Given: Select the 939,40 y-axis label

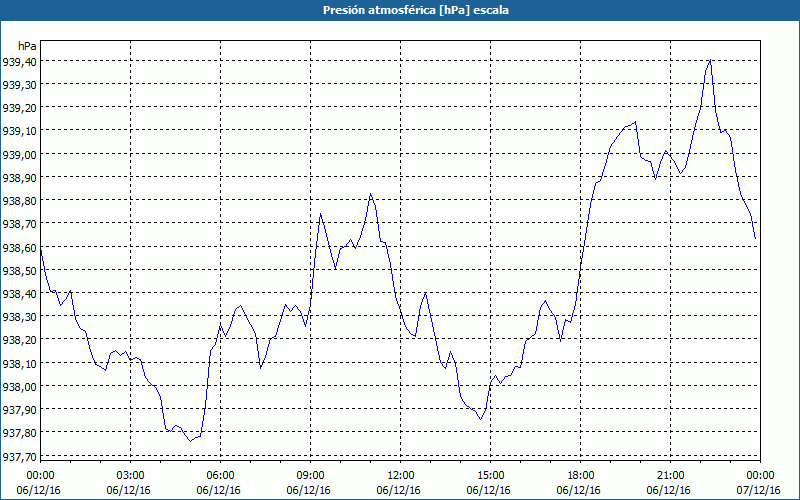Looking at the screenshot, I should (x=19, y=62).
